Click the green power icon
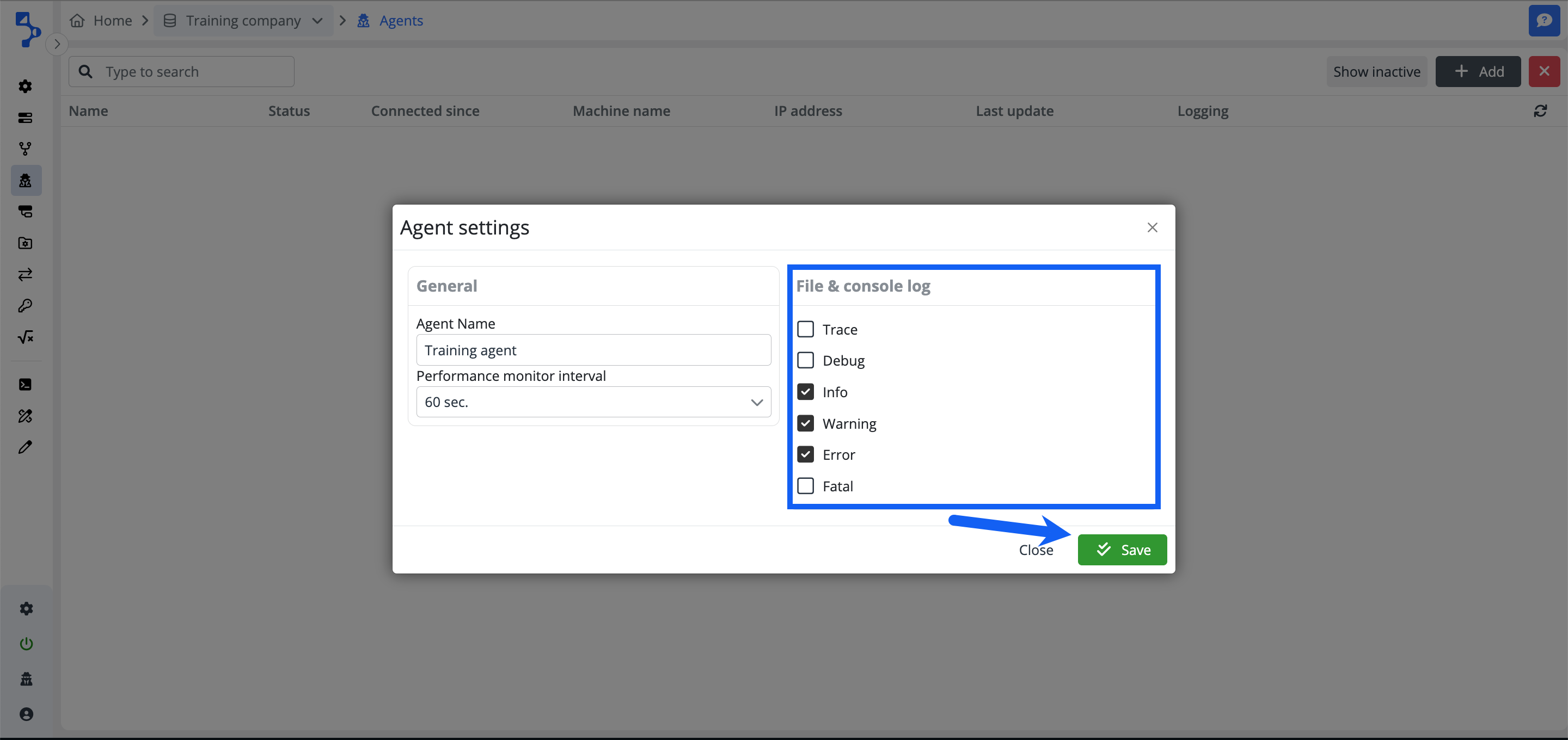The width and height of the screenshot is (1568, 740). [x=26, y=644]
